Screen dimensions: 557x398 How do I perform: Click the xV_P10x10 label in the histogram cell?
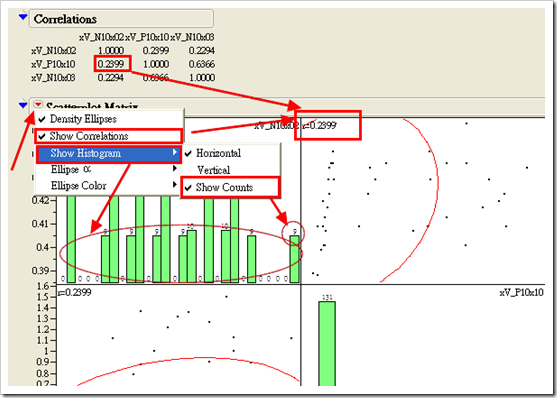pos(521,292)
